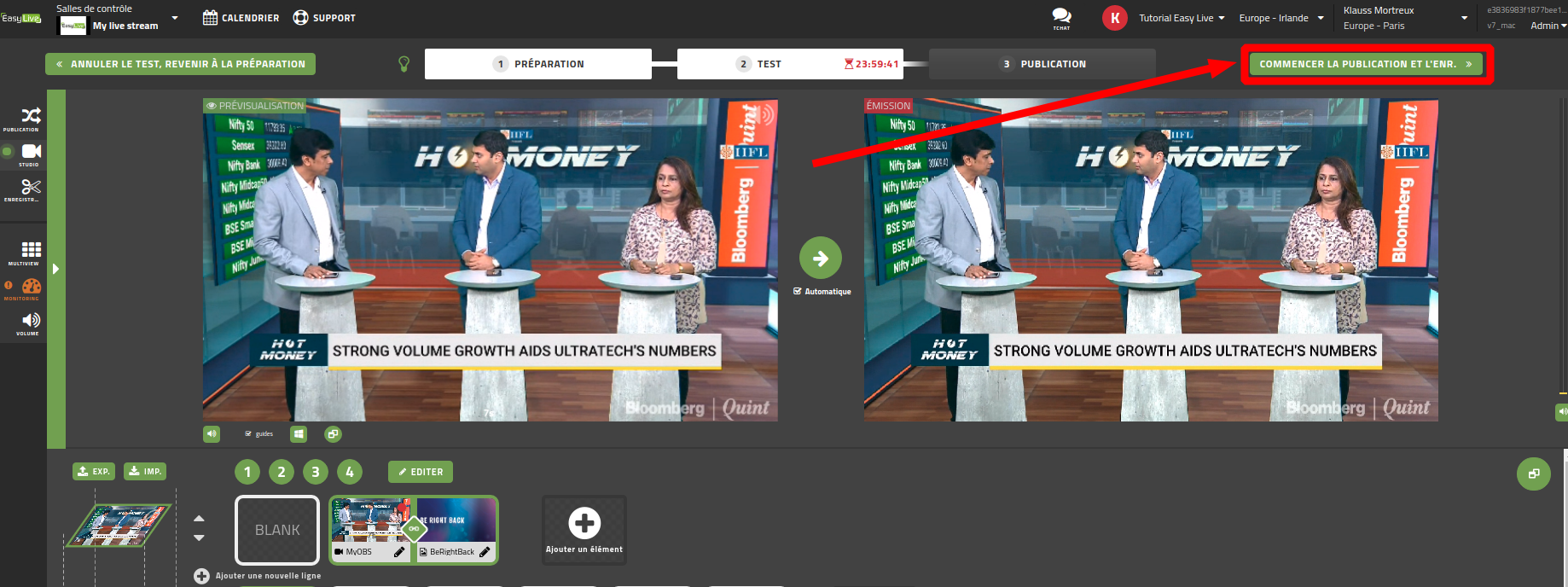This screenshot has width=1568, height=587.
Task: Click the Émission video output
Action: [1151, 260]
